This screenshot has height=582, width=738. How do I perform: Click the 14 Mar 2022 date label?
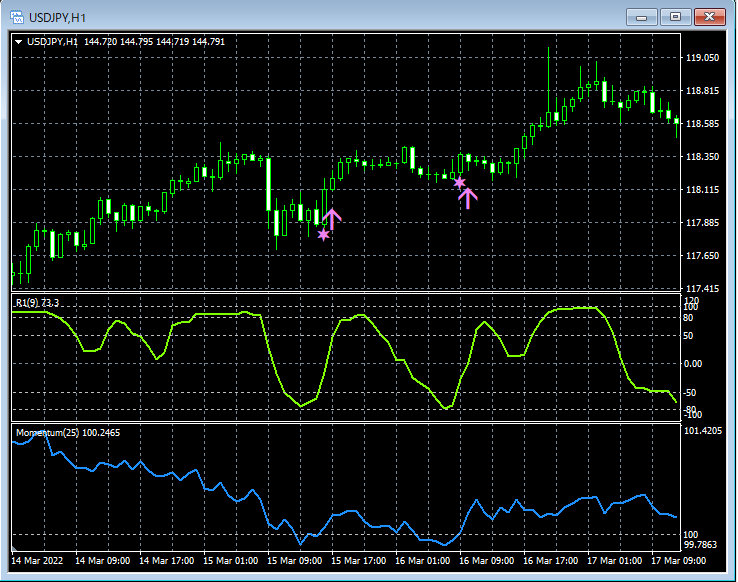click(x=38, y=561)
